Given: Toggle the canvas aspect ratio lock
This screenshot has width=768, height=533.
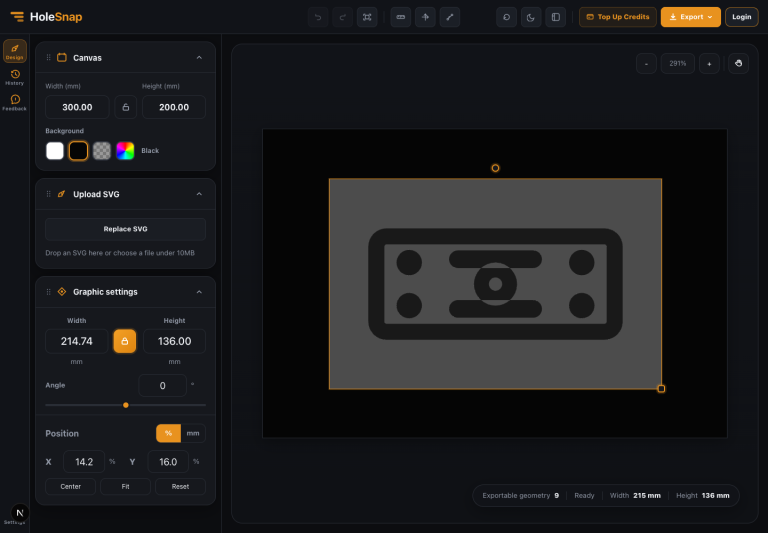Looking at the screenshot, I should click(125, 107).
